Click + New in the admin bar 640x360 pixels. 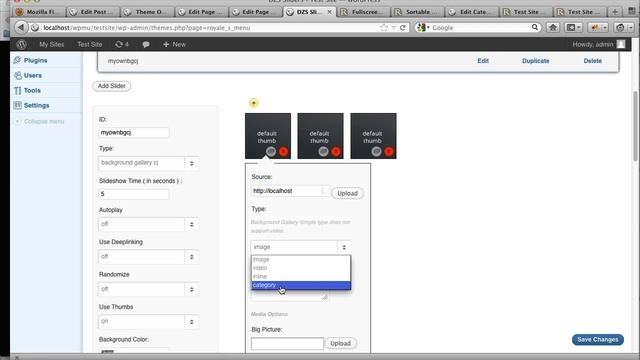pyautogui.click(x=174, y=44)
